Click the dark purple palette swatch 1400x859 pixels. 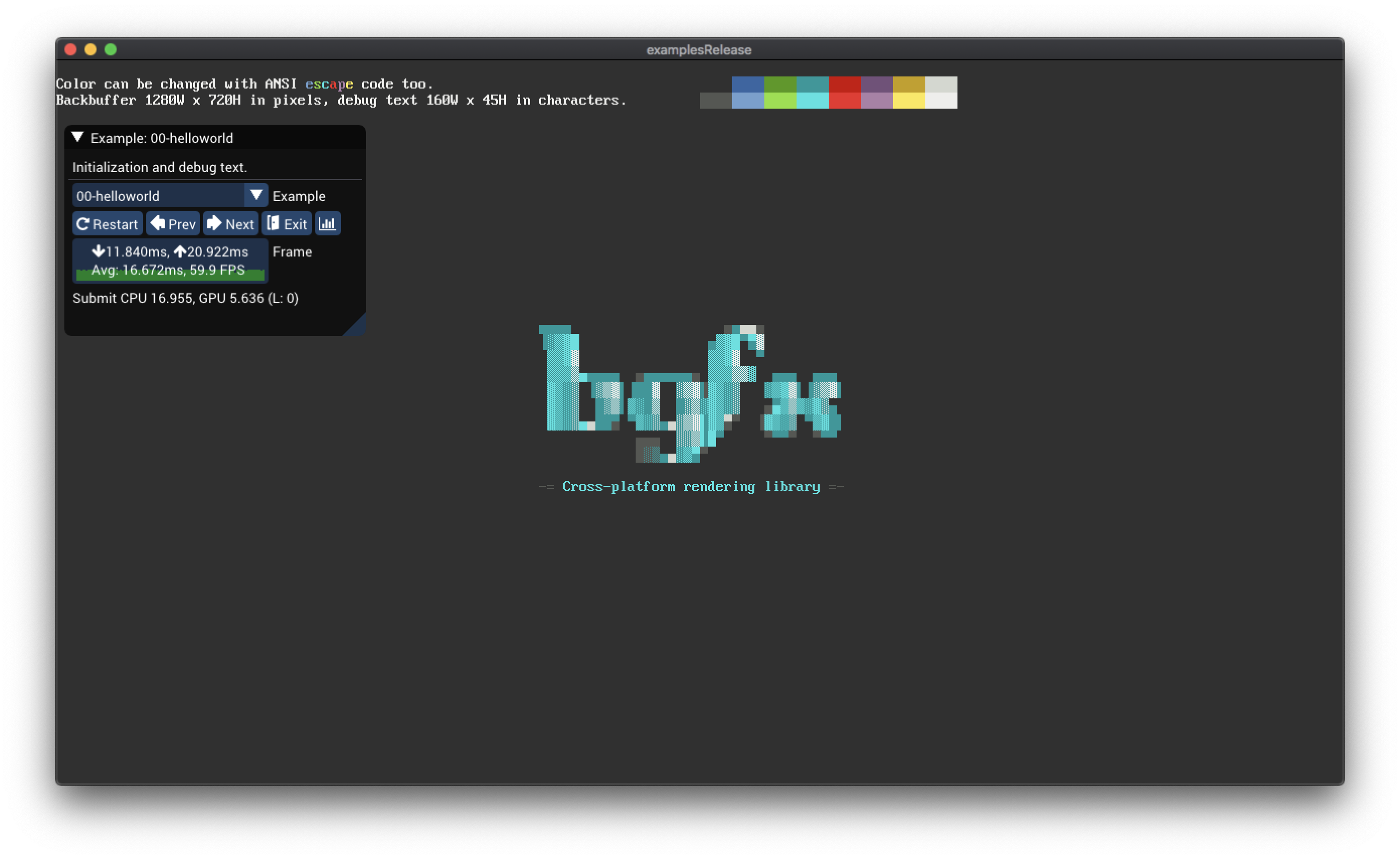click(x=877, y=84)
